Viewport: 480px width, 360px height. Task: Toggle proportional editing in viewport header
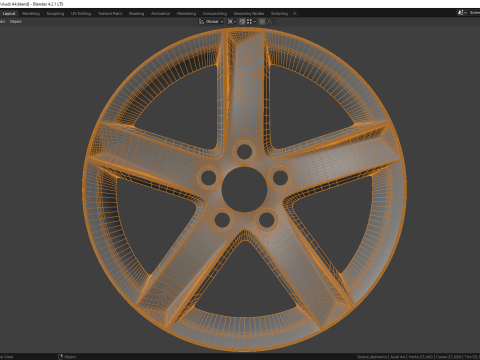pyautogui.click(x=262, y=22)
